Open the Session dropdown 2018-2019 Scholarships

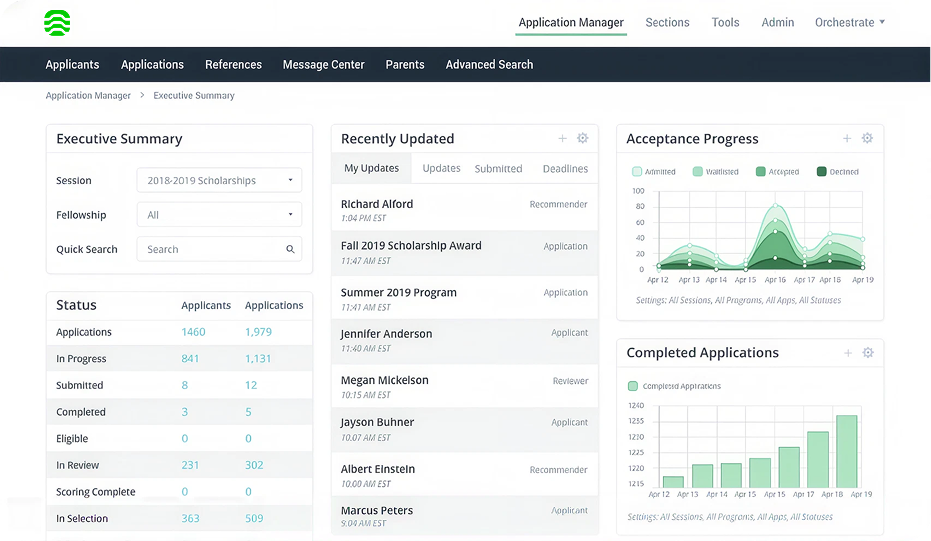pos(219,180)
